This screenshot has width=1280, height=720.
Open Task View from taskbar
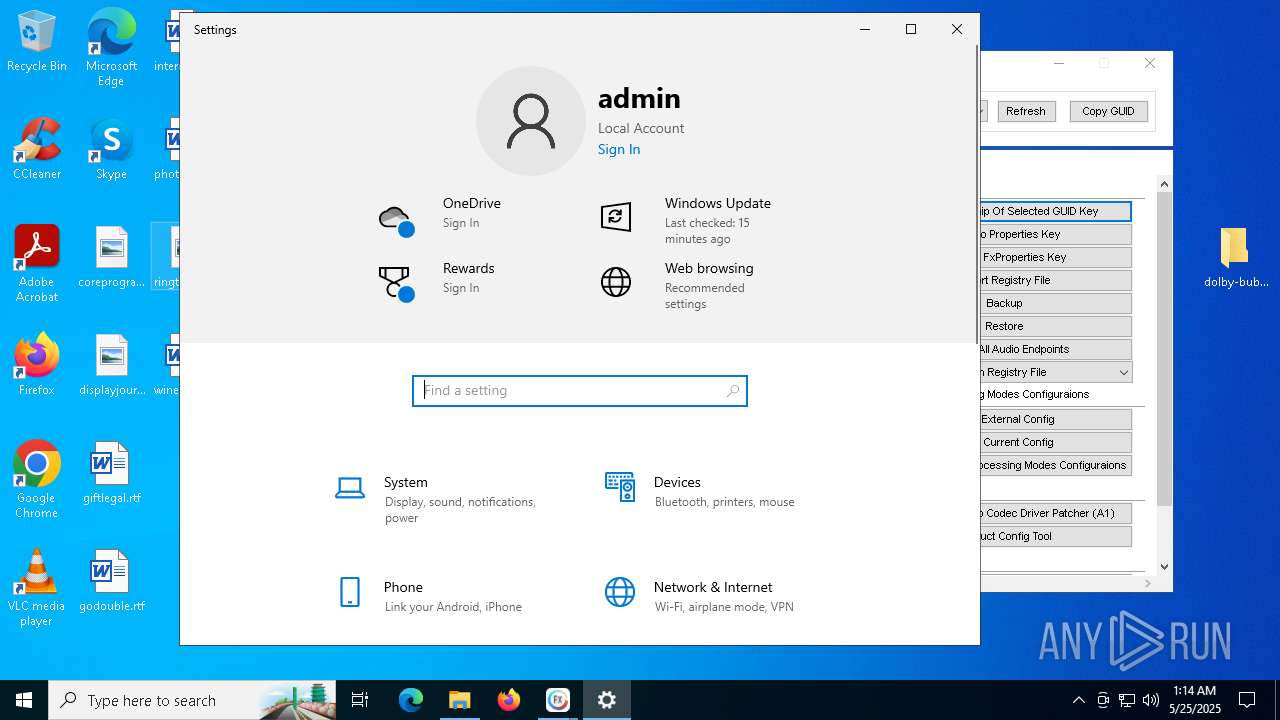tap(360, 700)
